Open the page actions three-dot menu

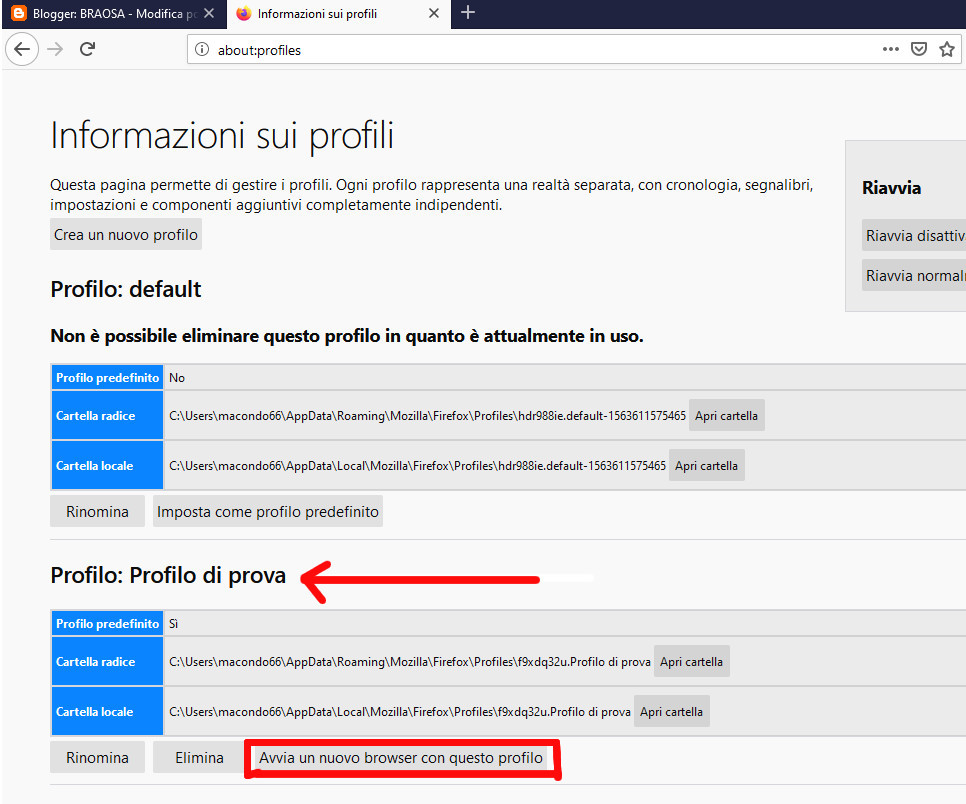(x=890, y=49)
